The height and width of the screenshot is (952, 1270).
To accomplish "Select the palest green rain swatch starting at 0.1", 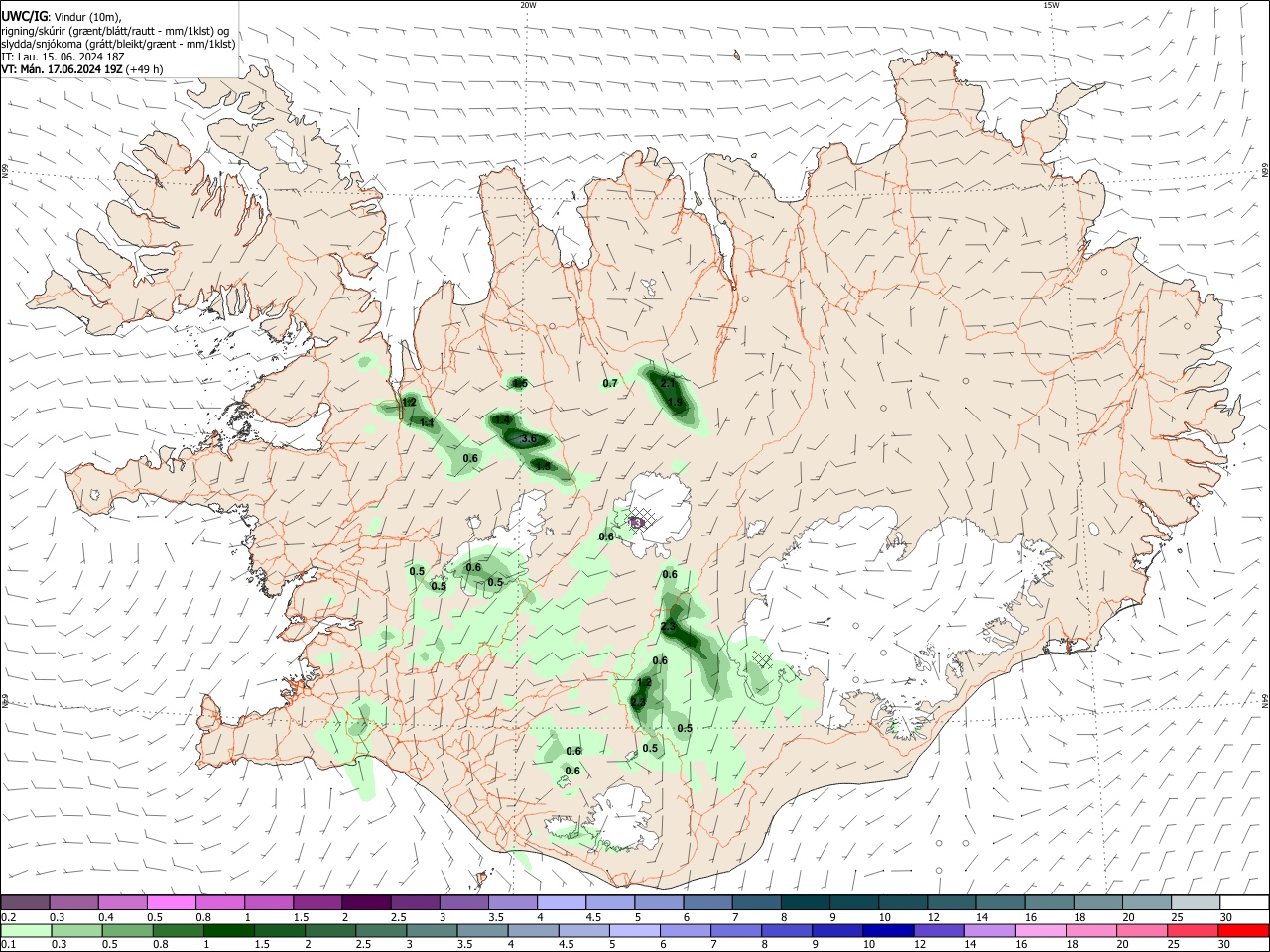I will click(x=25, y=930).
